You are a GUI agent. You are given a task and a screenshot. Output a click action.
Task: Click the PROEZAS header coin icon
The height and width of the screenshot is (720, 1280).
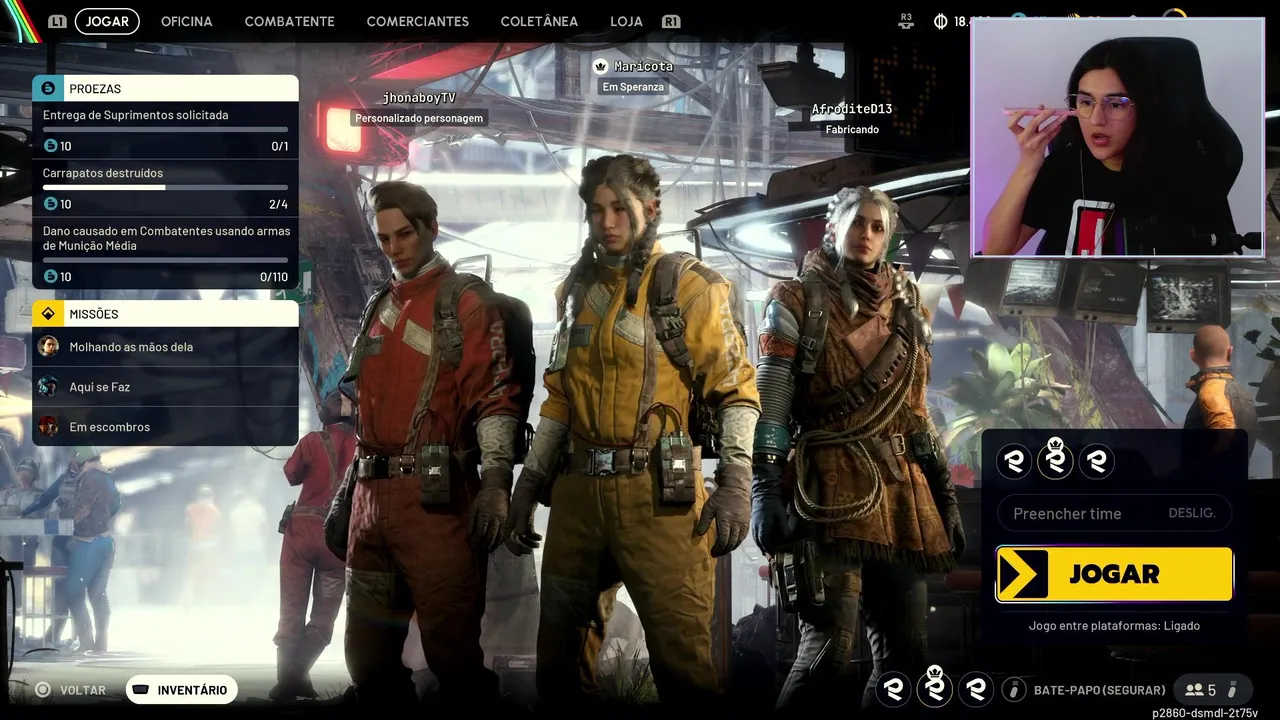(x=48, y=89)
